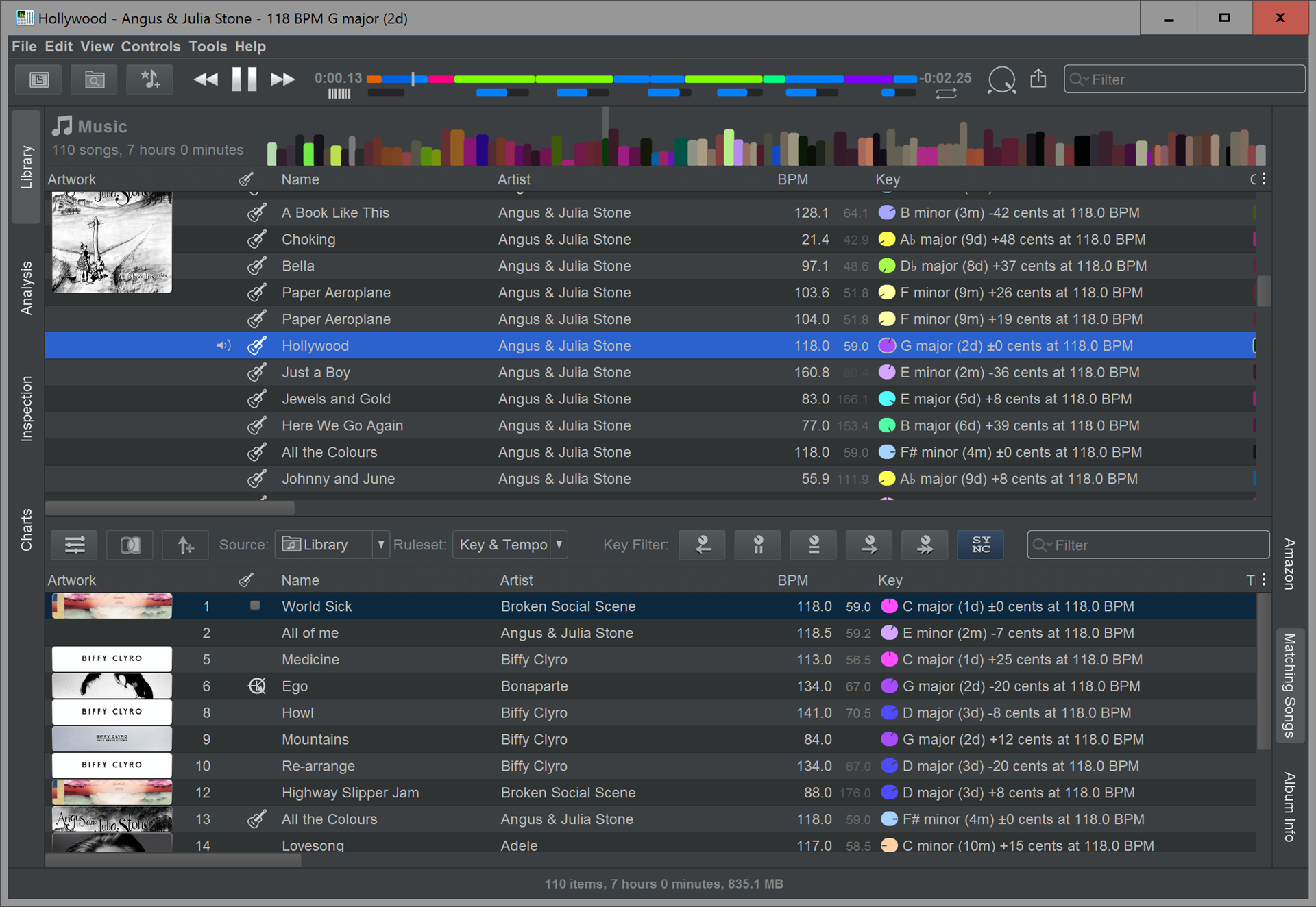Viewport: 1316px width, 907px height.
Task: Select the Matching Songs side tab
Action: pyautogui.click(x=1289, y=685)
